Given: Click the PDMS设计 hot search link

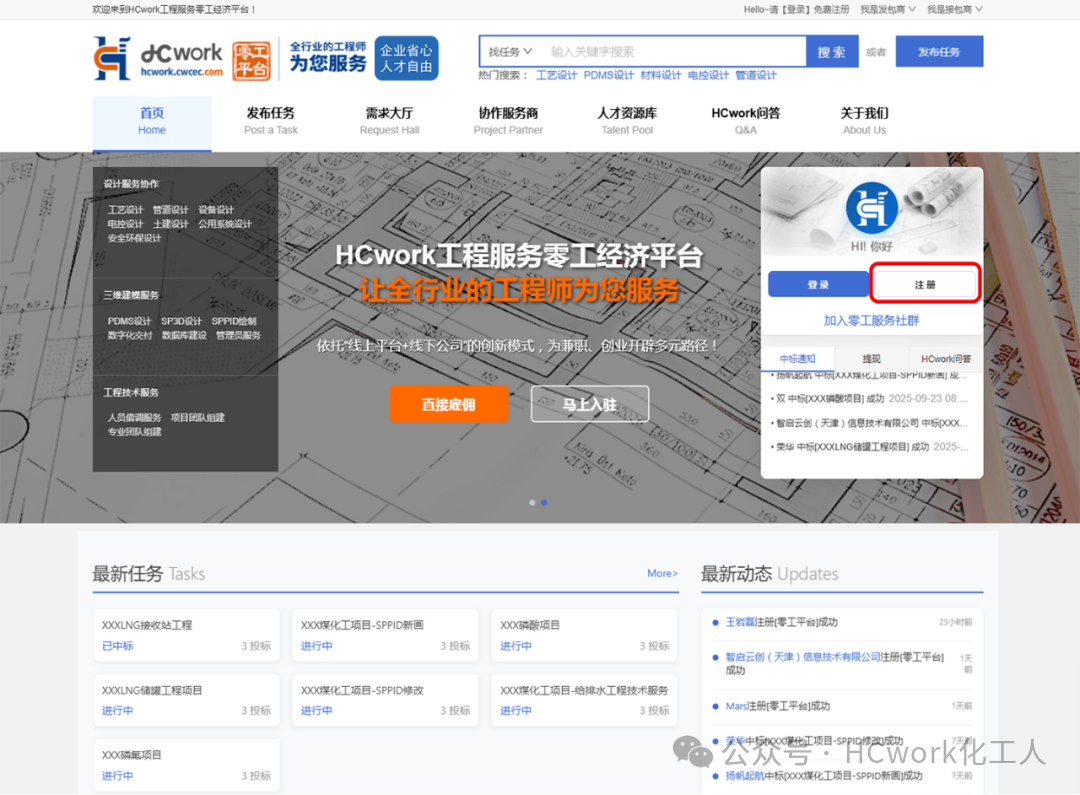Looking at the screenshot, I should pyautogui.click(x=609, y=75).
